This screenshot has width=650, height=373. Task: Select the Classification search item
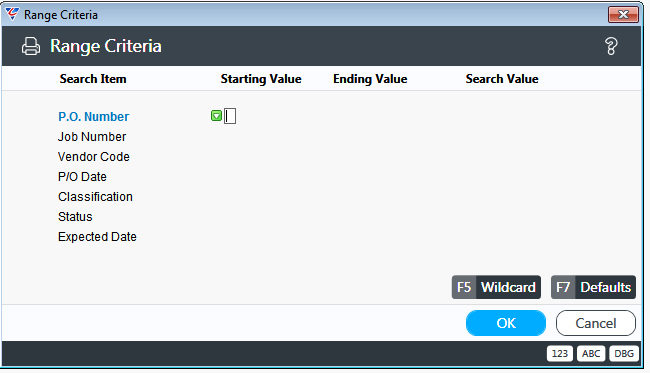point(95,196)
